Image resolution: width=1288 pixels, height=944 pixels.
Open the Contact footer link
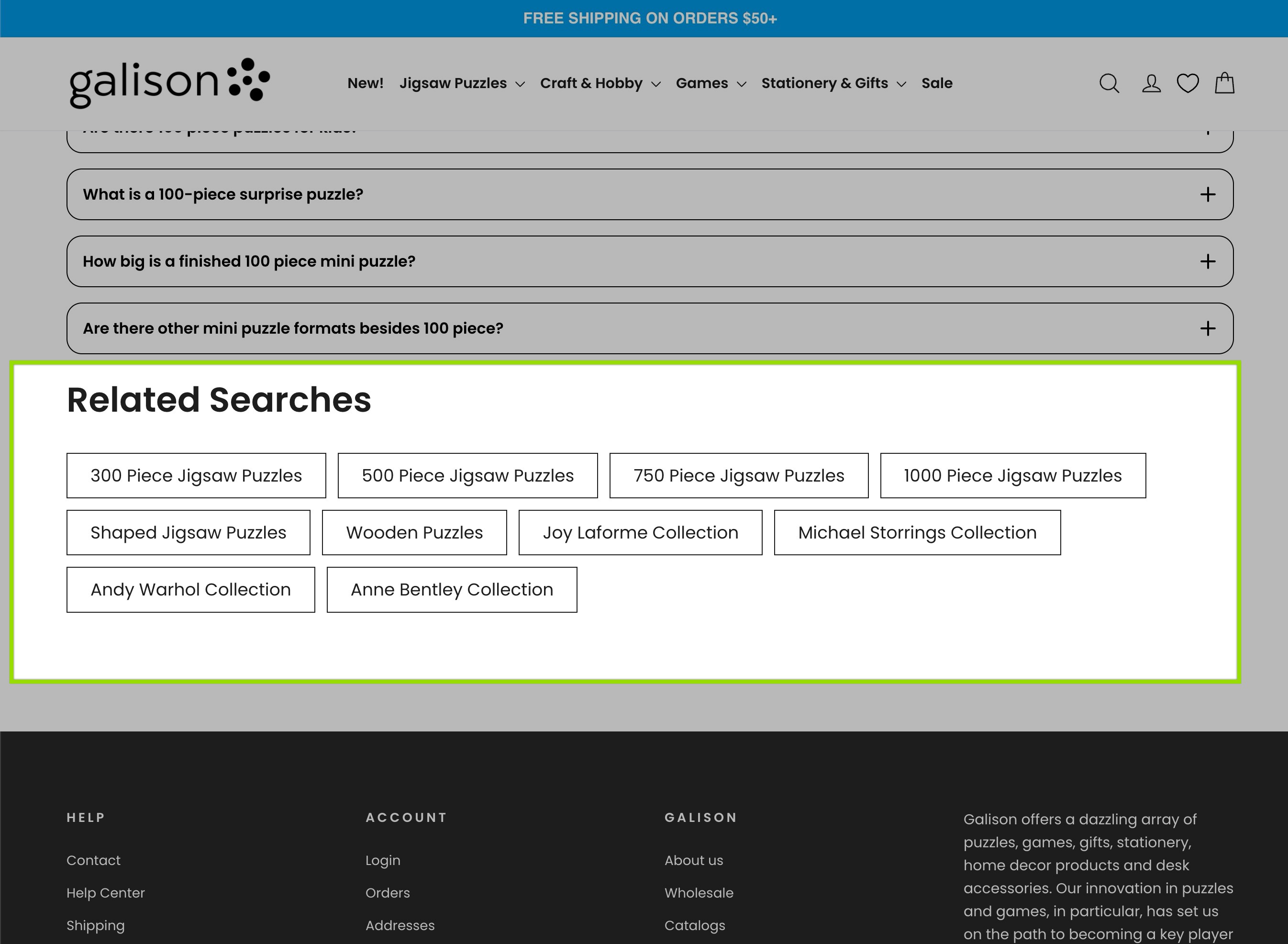(x=93, y=860)
